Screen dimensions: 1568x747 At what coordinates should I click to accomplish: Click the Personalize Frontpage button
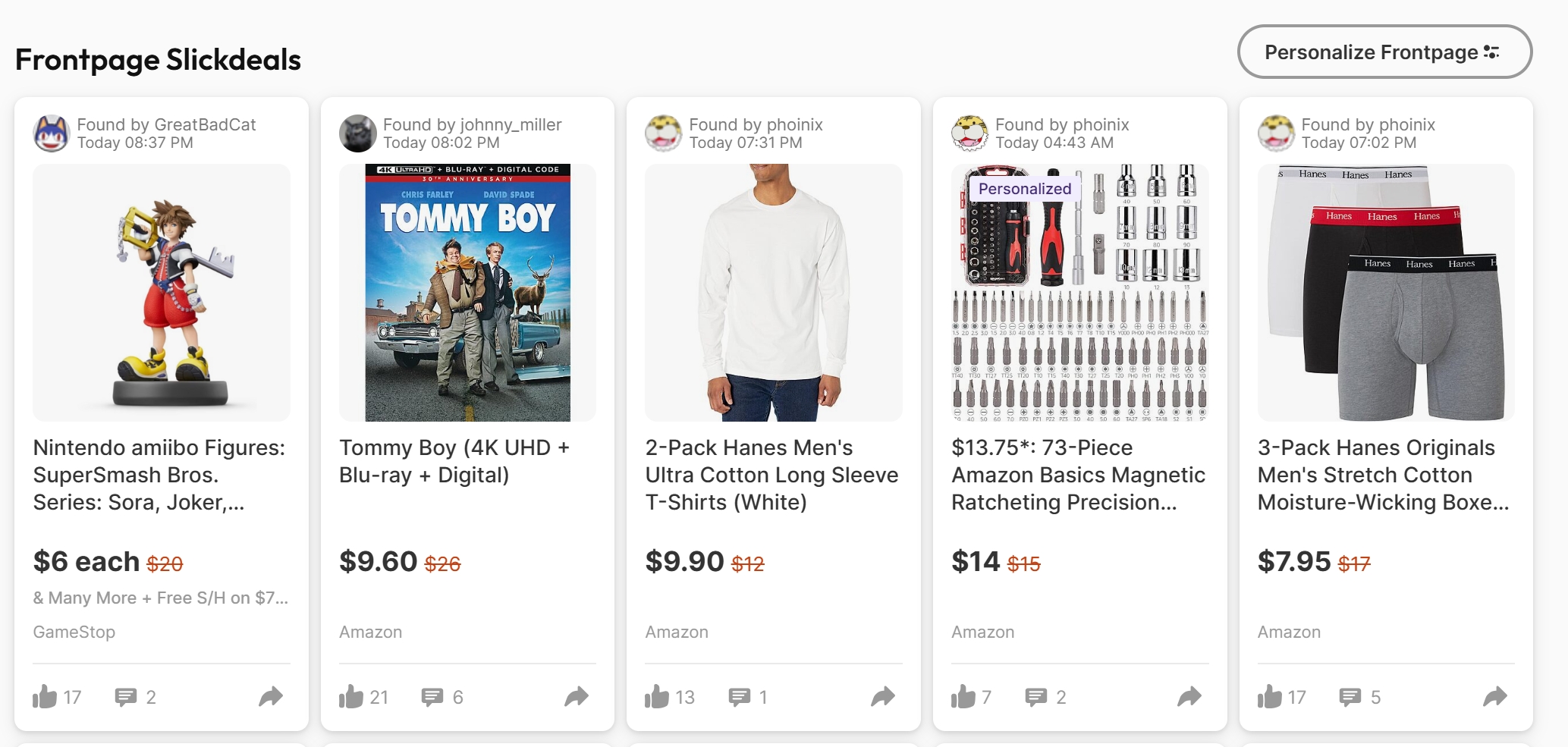(1384, 52)
